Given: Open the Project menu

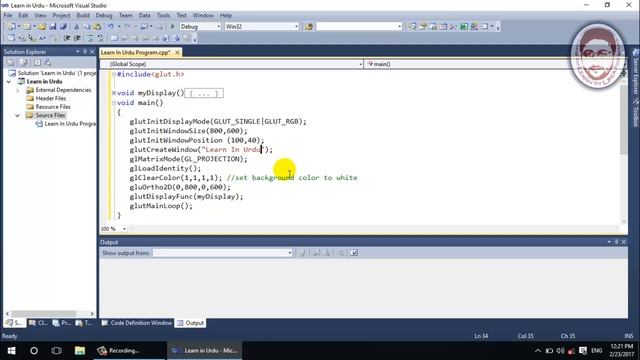Looking at the screenshot, I should coord(61,16).
